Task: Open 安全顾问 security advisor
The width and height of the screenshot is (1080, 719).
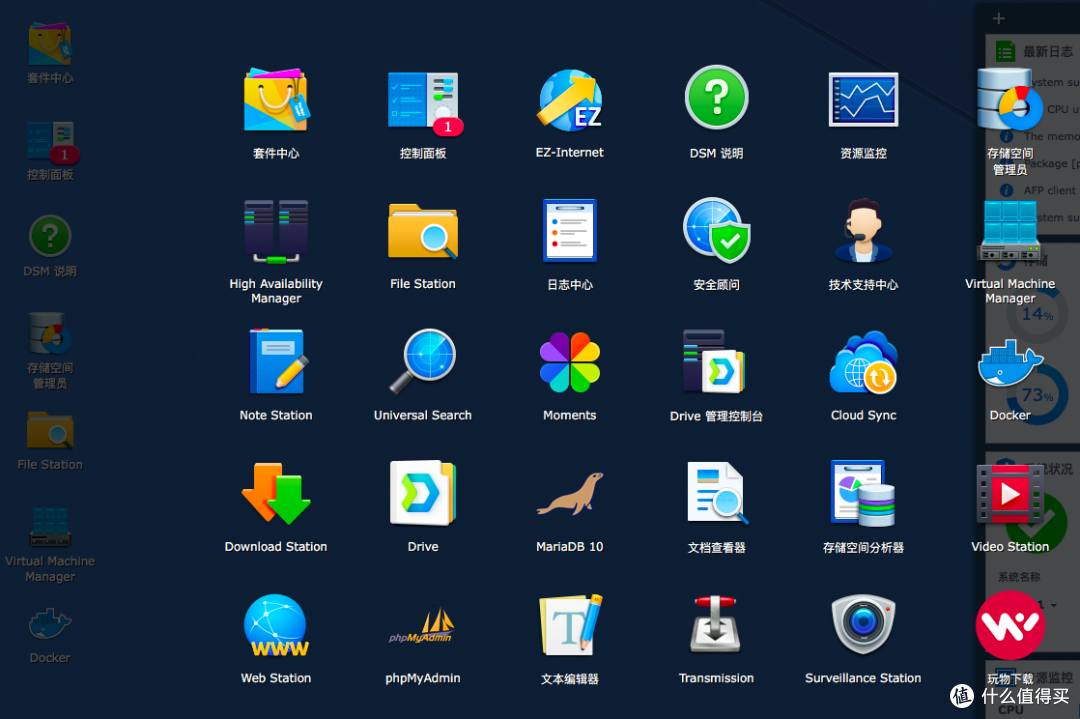Action: click(716, 231)
